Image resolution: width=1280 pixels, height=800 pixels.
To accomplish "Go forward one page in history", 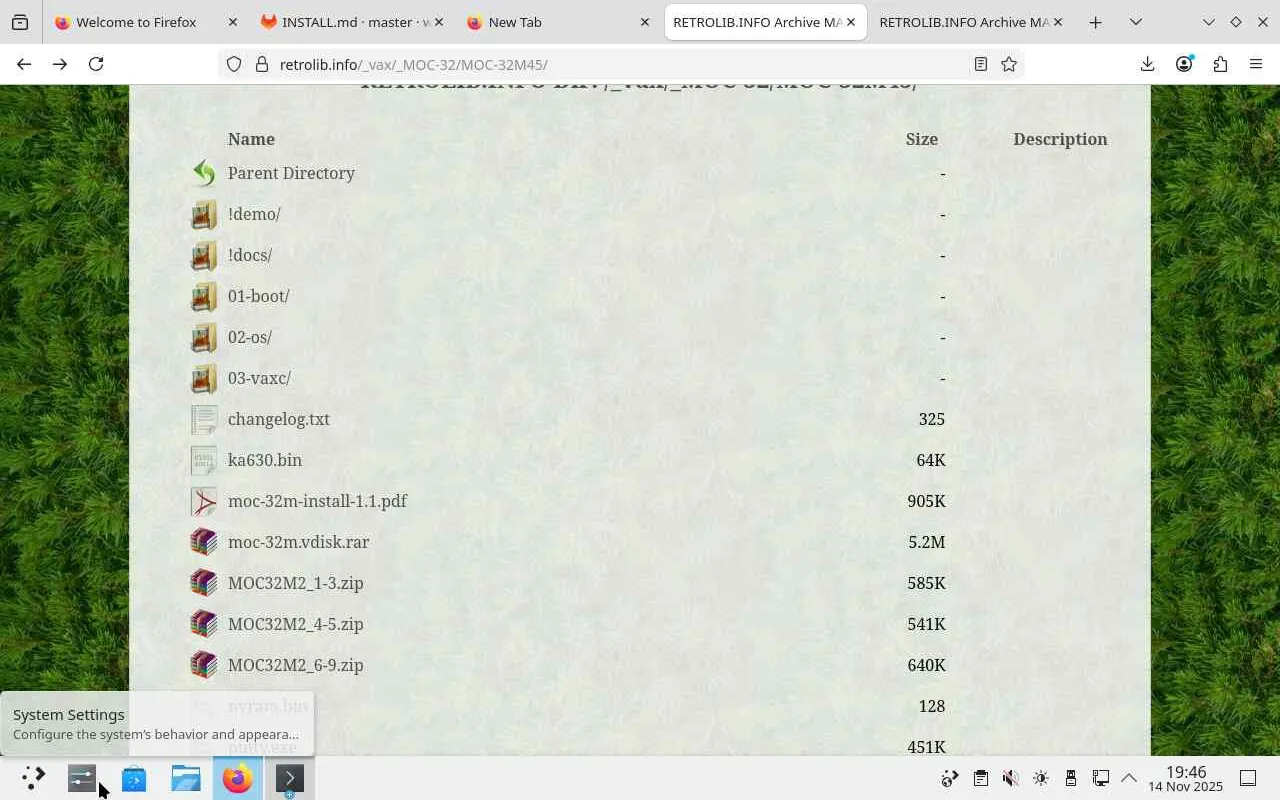I will tap(60, 64).
